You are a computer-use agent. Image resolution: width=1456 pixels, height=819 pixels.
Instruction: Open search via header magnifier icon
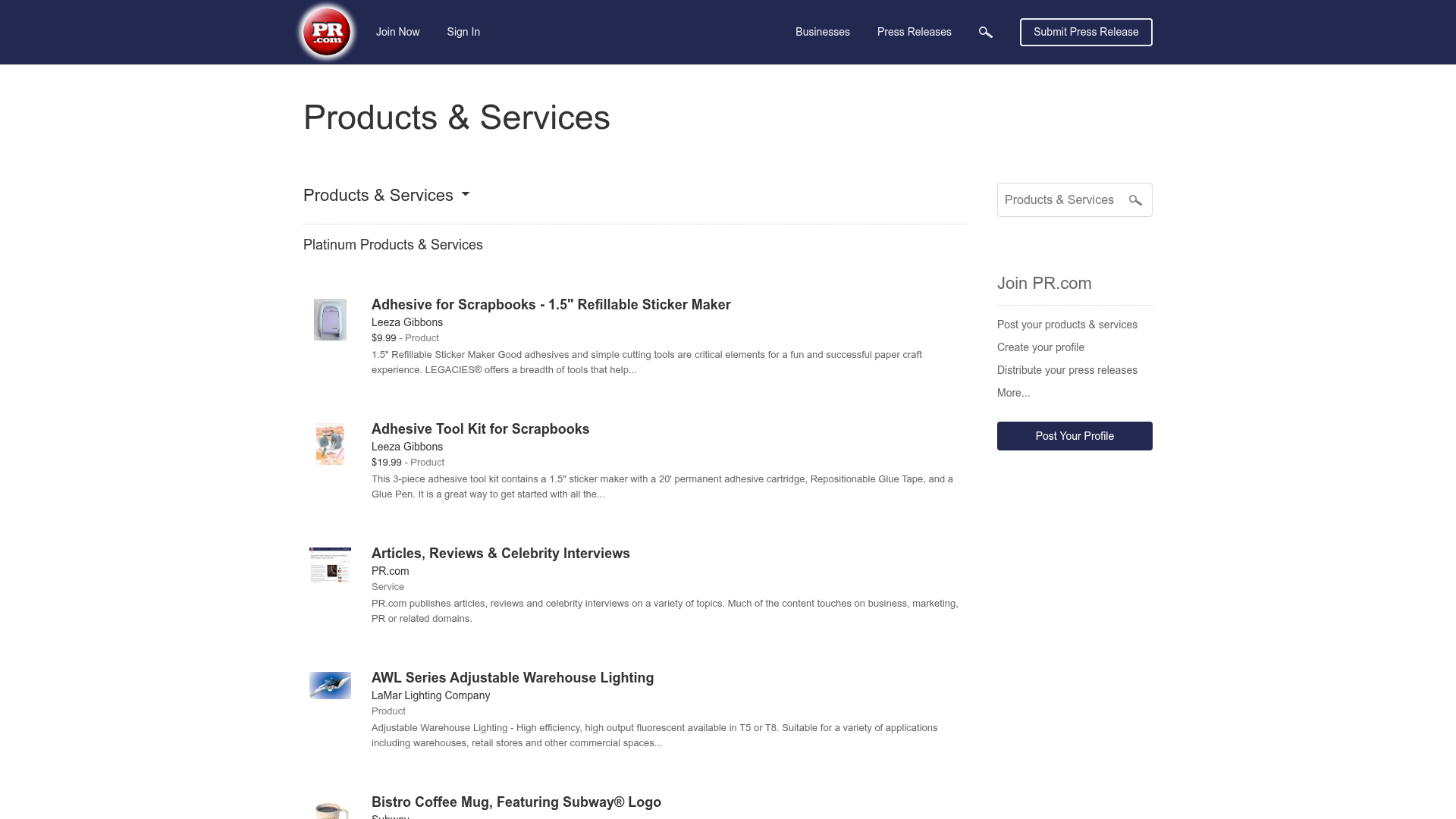click(x=986, y=32)
